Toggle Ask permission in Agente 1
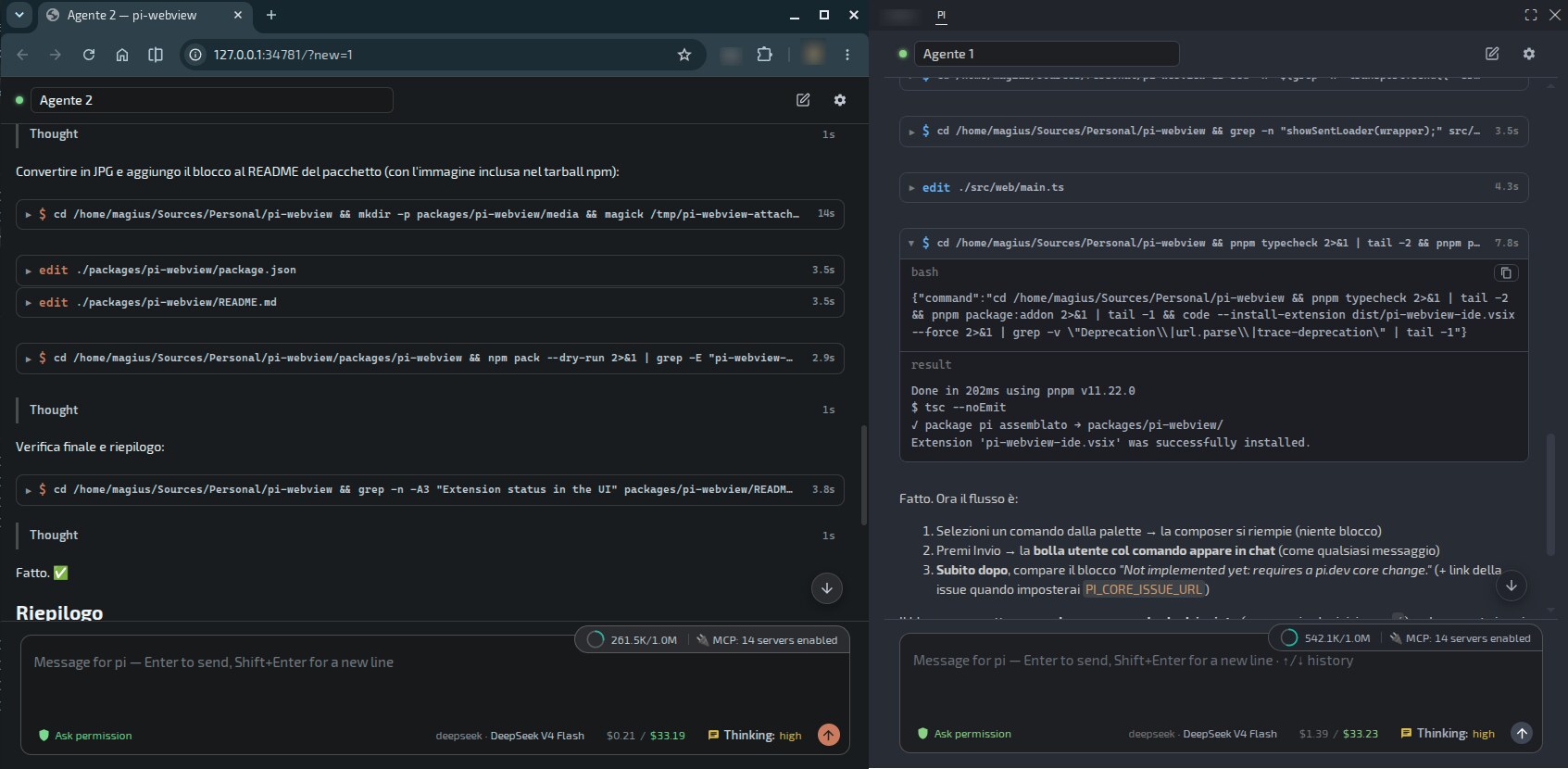The image size is (1568, 769). [x=964, y=734]
